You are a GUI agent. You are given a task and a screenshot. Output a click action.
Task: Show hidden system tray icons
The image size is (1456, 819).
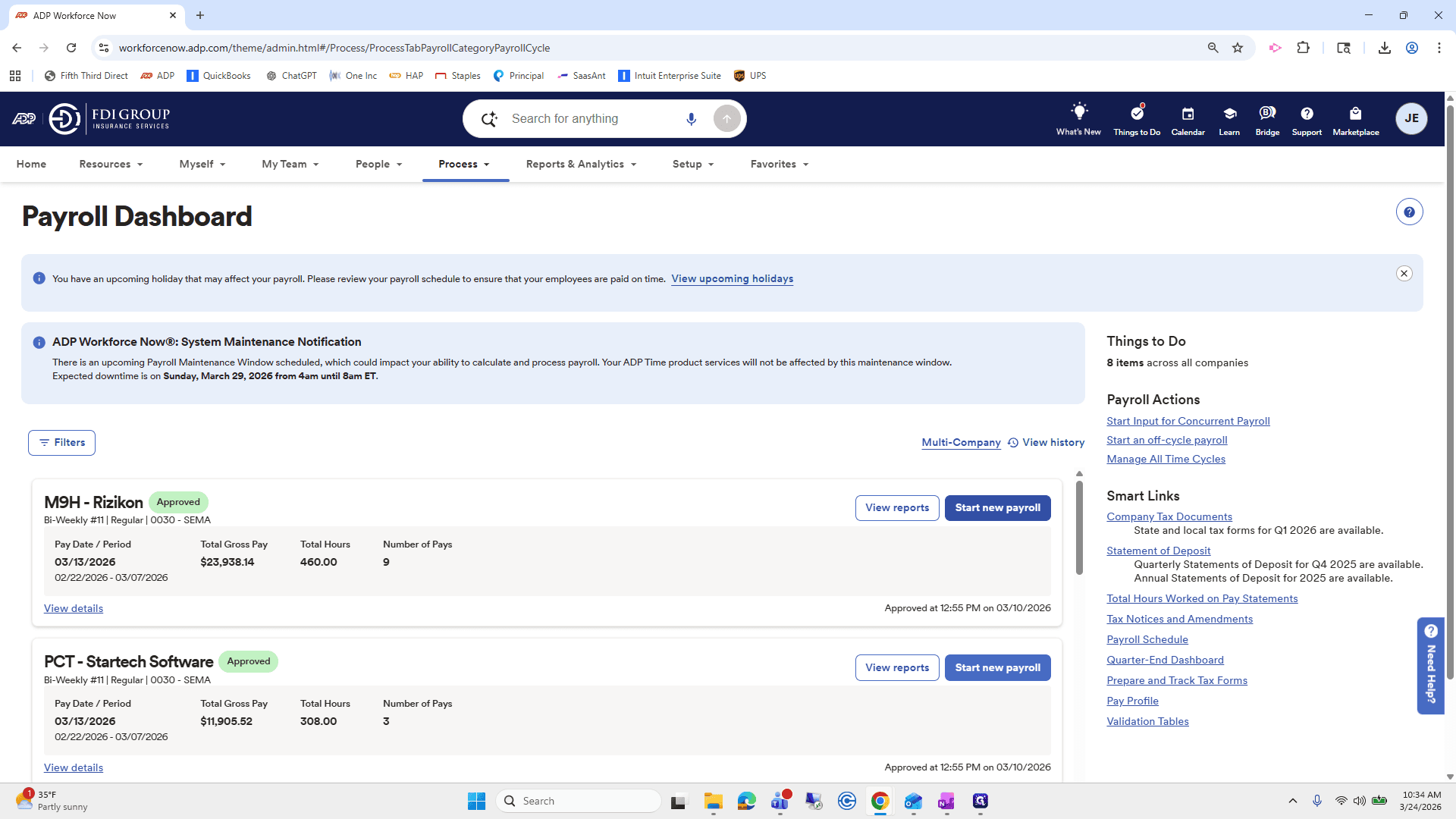1292,801
